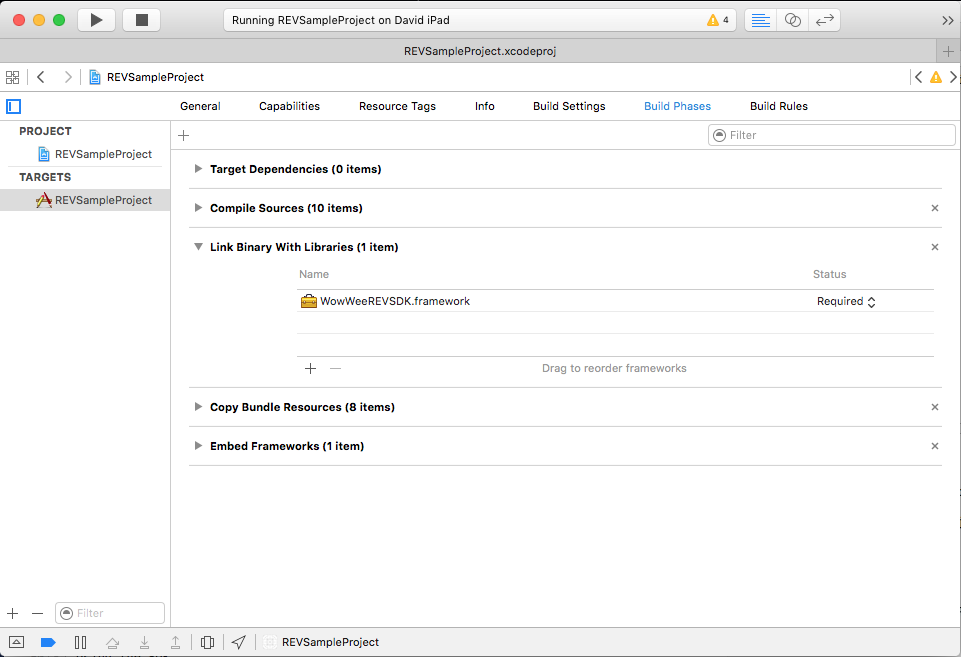
Task: Click the Step over debug button
Action: point(112,642)
